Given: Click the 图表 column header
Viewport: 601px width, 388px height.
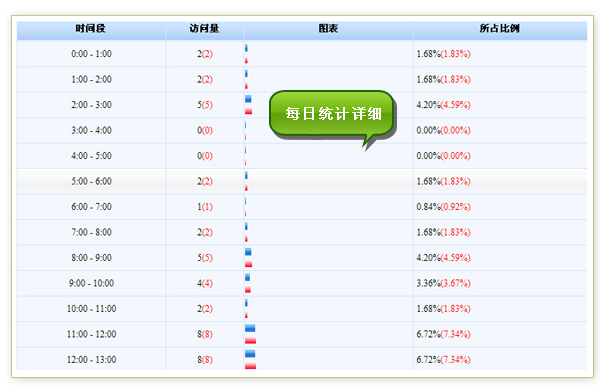Looking at the screenshot, I should [x=328, y=29].
